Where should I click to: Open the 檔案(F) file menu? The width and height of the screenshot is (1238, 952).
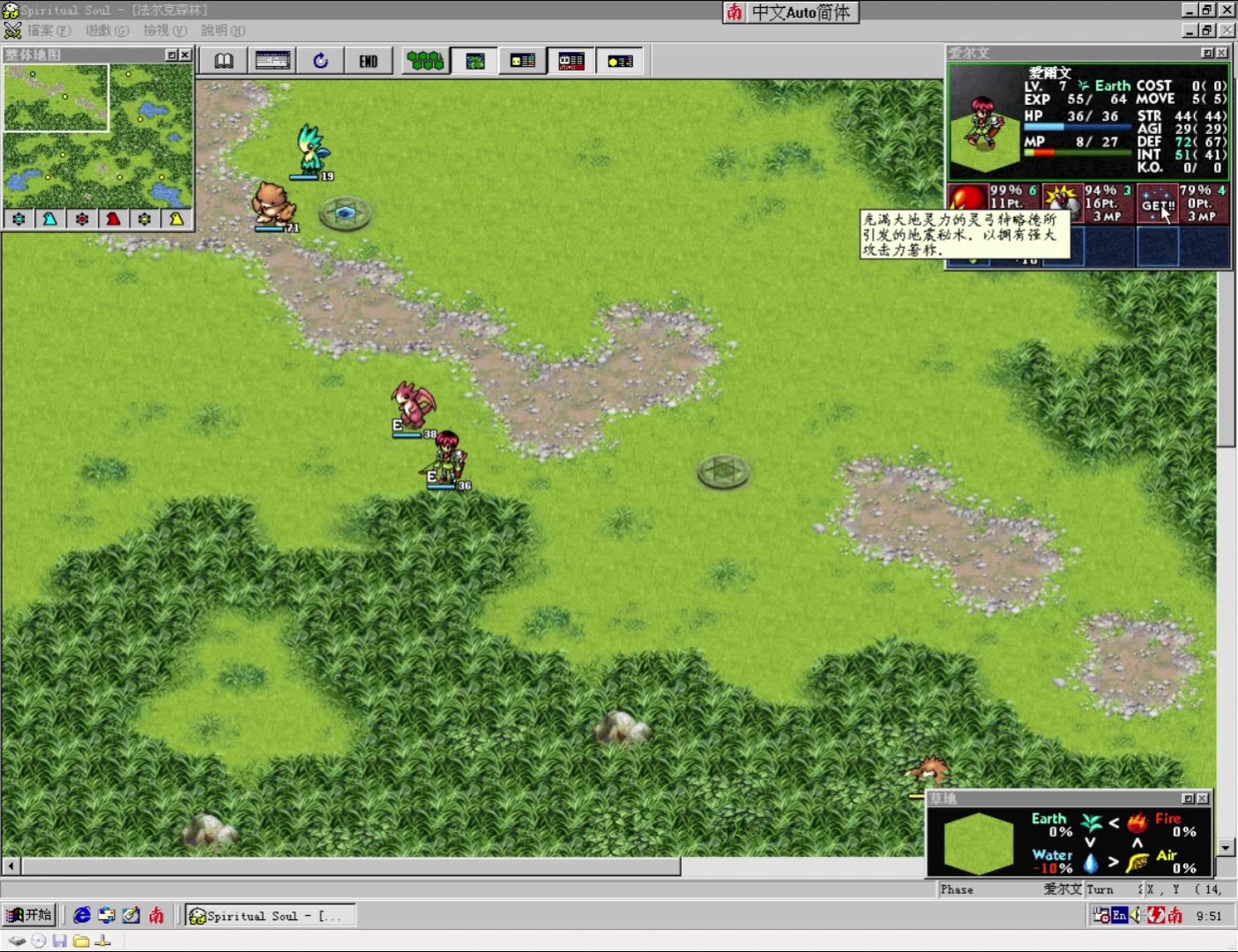[48, 30]
